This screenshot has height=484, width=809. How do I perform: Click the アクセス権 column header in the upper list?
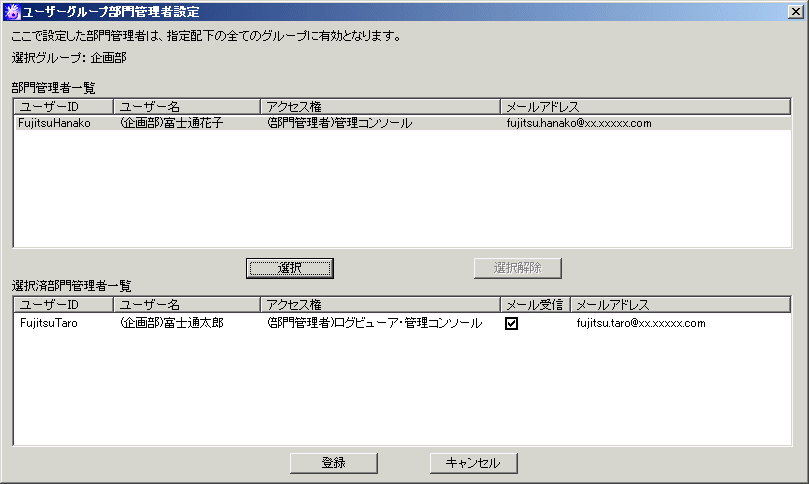tap(379, 106)
